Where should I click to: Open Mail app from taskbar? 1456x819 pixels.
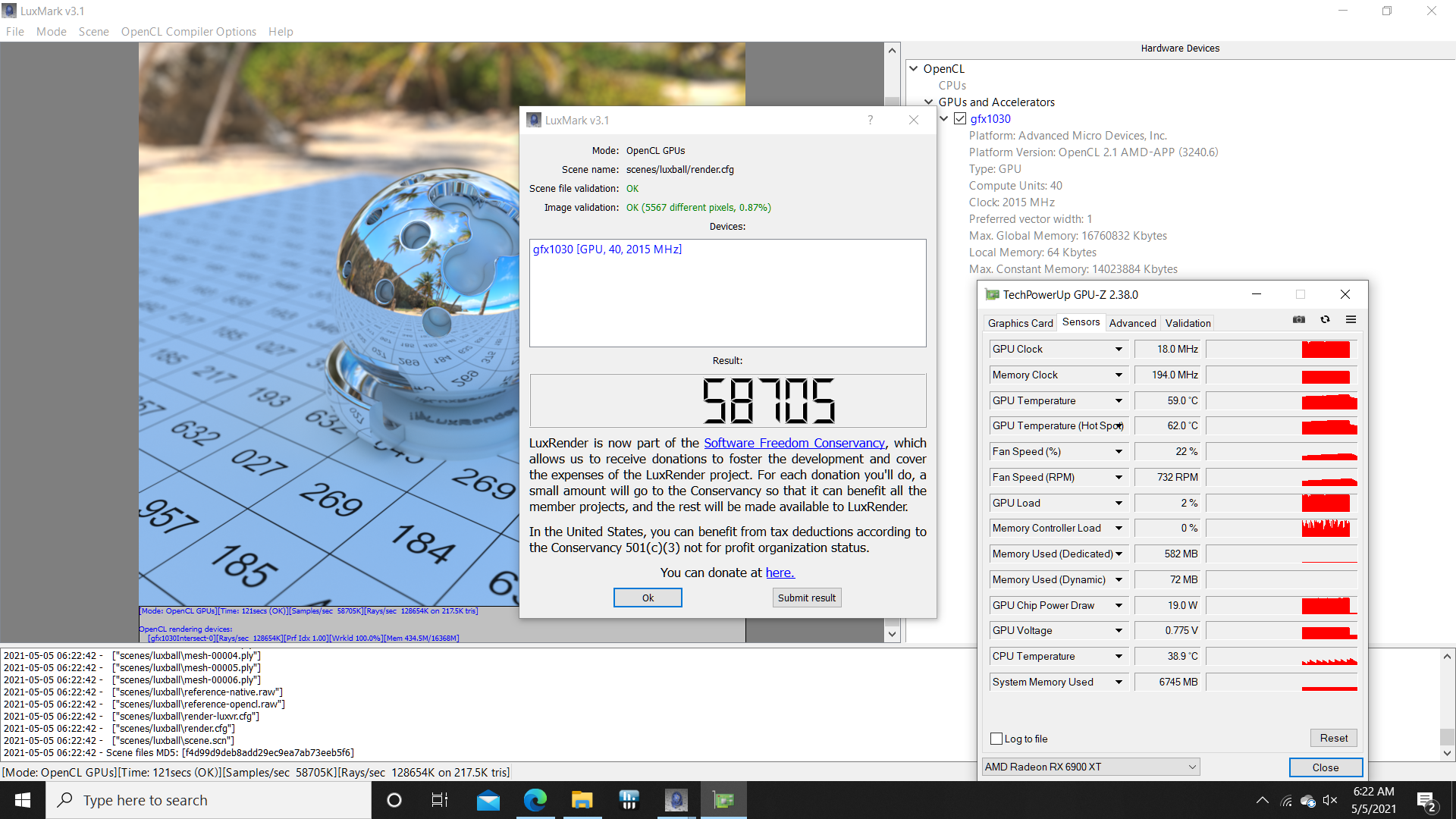click(488, 800)
